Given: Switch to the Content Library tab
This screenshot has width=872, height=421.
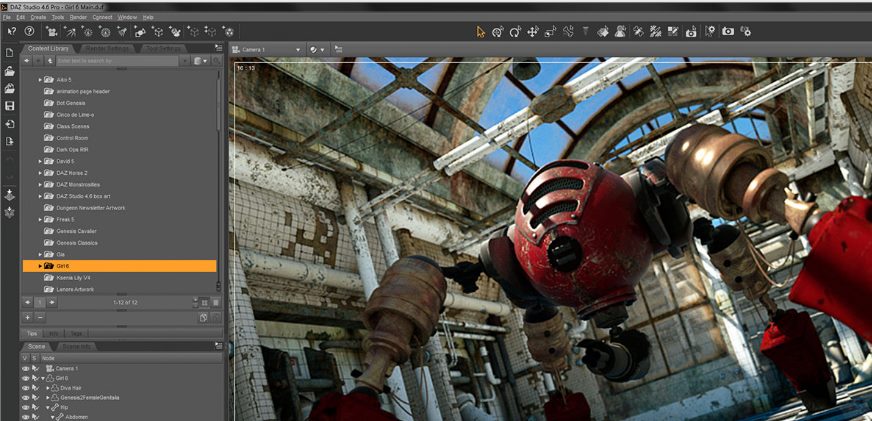Looking at the screenshot, I should tap(48, 48).
